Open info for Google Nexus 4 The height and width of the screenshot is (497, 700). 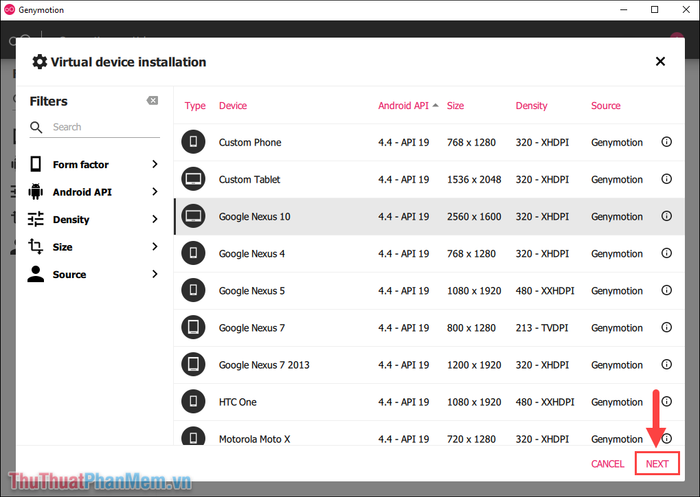point(666,253)
